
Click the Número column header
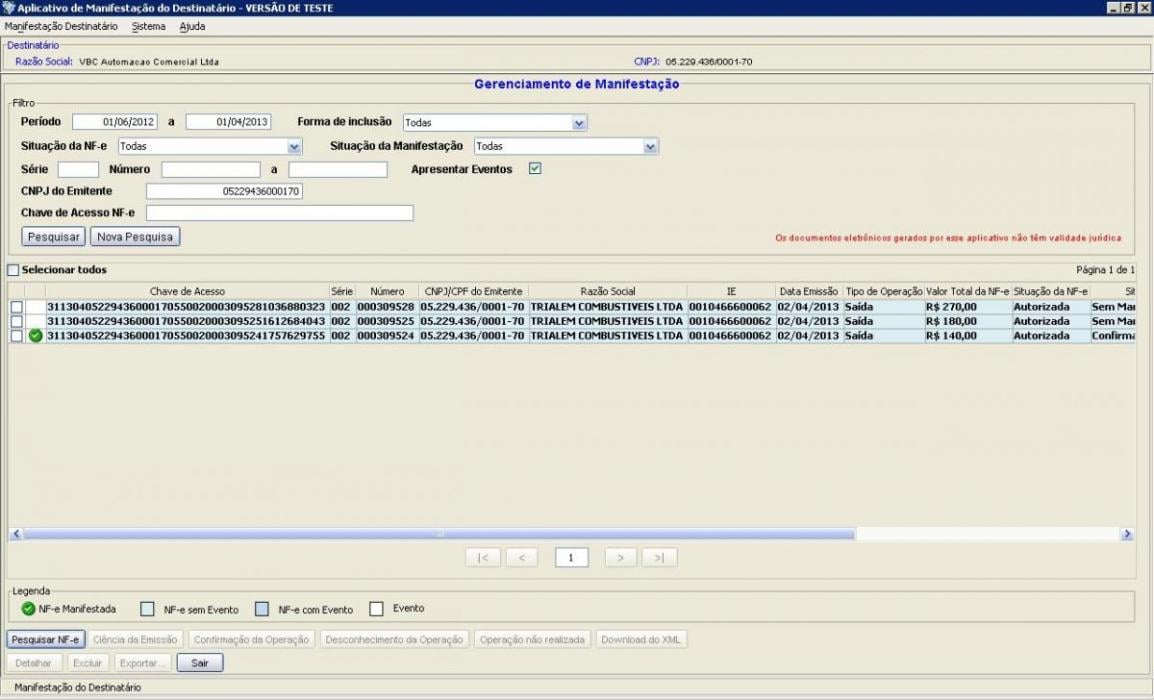[387, 291]
